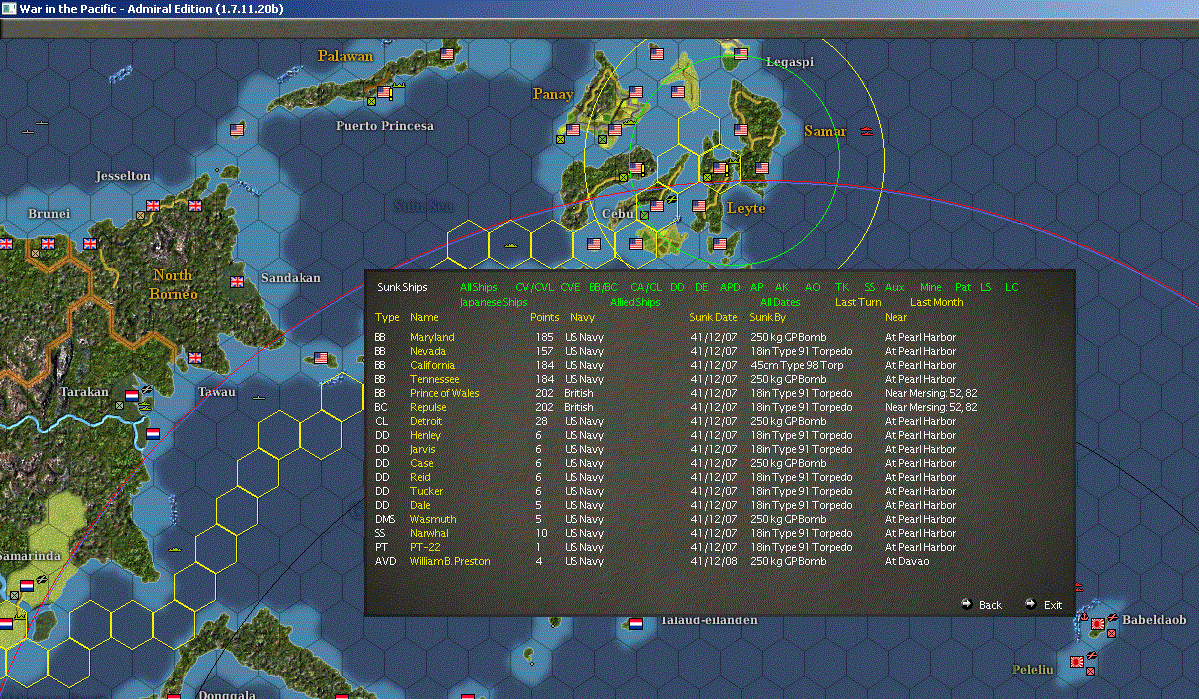This screenshot has height=699, width=1199.
Task: Select the Narwhal submarine entry
Action: point(429,534)
